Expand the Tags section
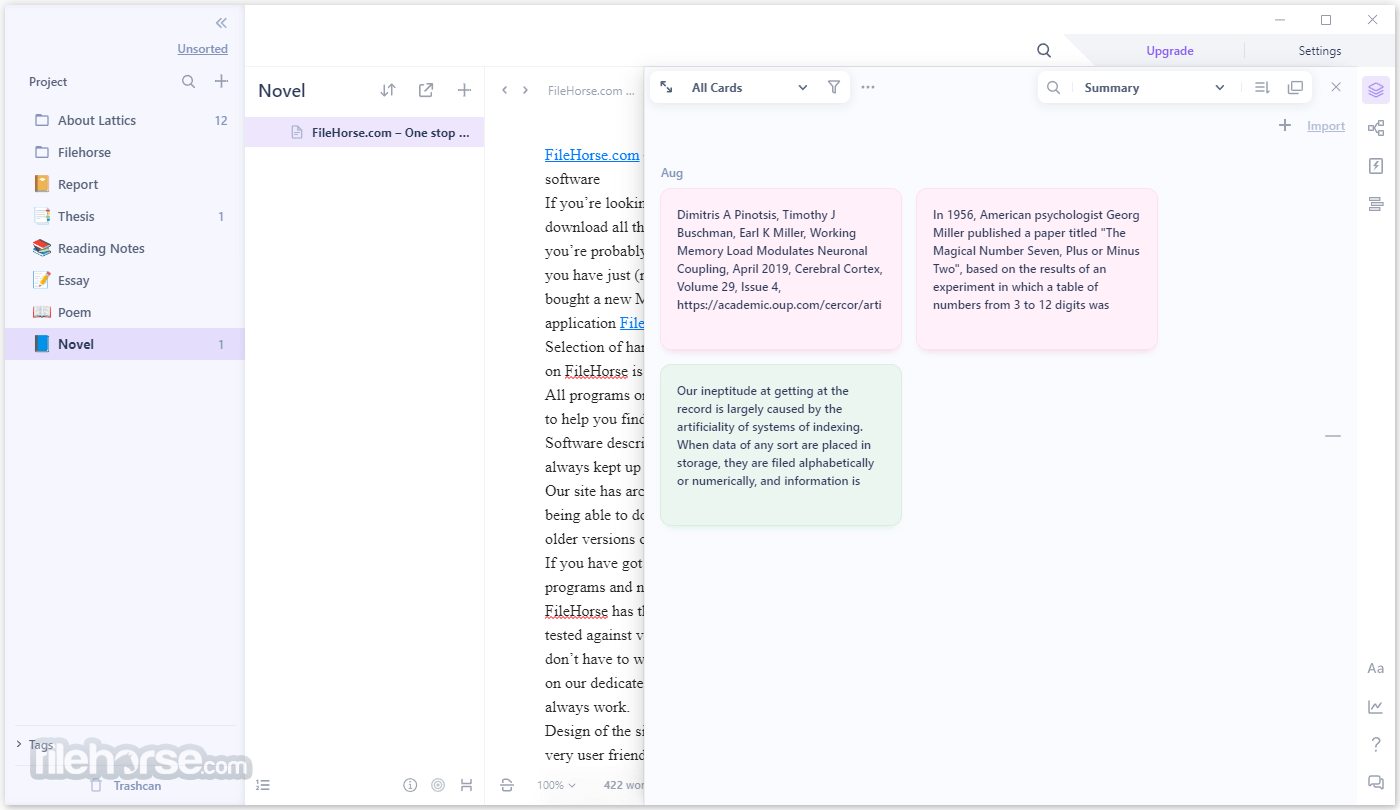1400x810 pixels. pos(35,744)
